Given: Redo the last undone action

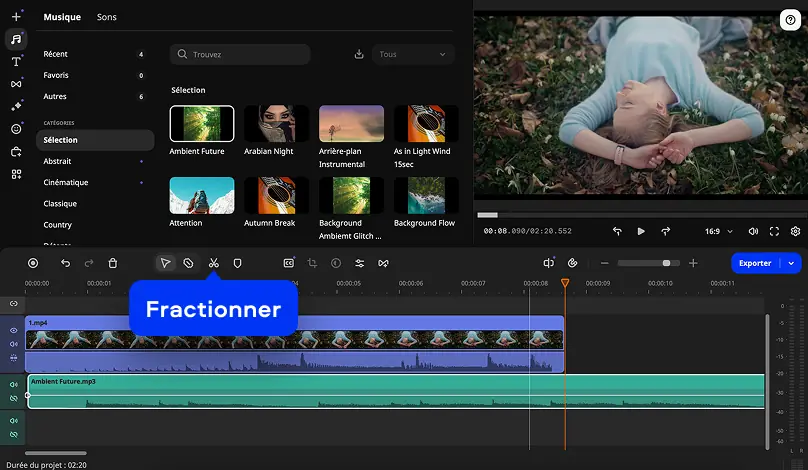Looking at the screenshot, I should (x=89, y=263).
